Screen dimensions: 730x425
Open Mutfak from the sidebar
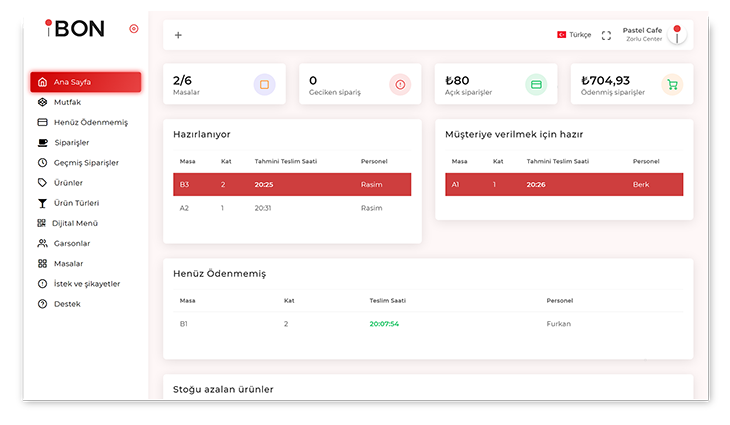click(x=67, y=102)
